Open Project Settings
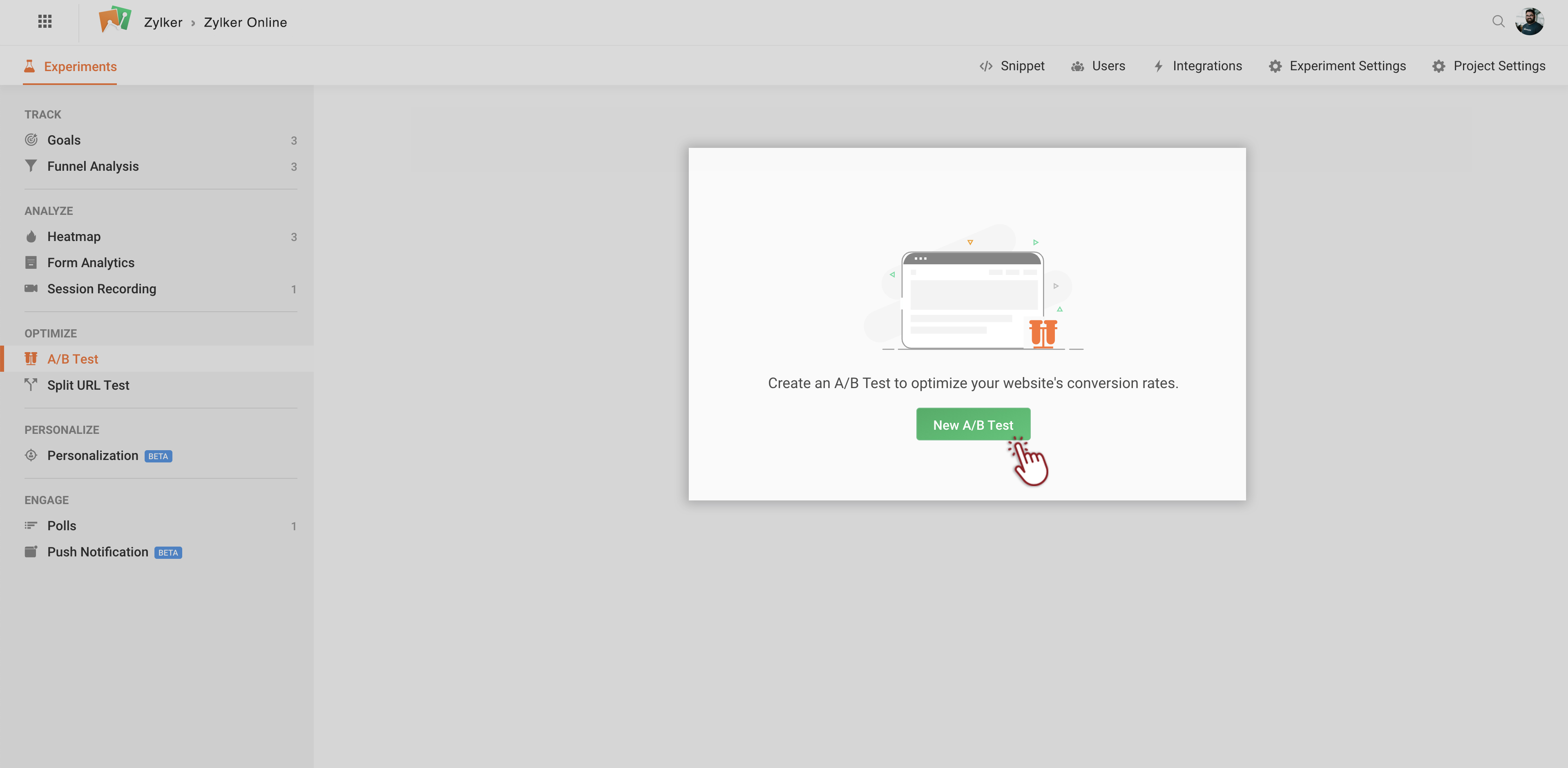 point(1489,66)
